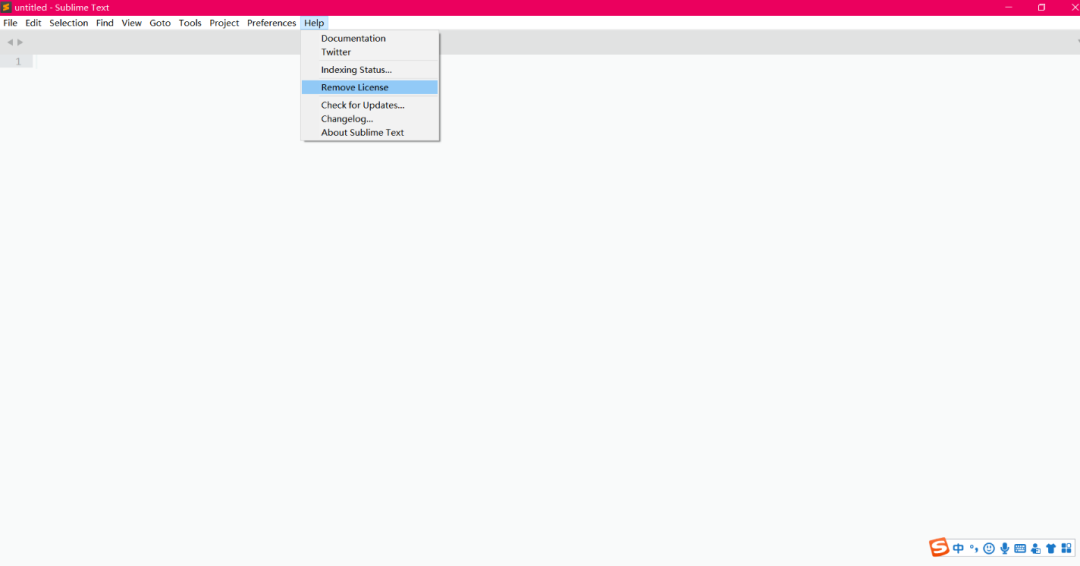Open the Project menu
This screenshot has width=1080, height=566.
pyautogui.click(x=224, y=23)
